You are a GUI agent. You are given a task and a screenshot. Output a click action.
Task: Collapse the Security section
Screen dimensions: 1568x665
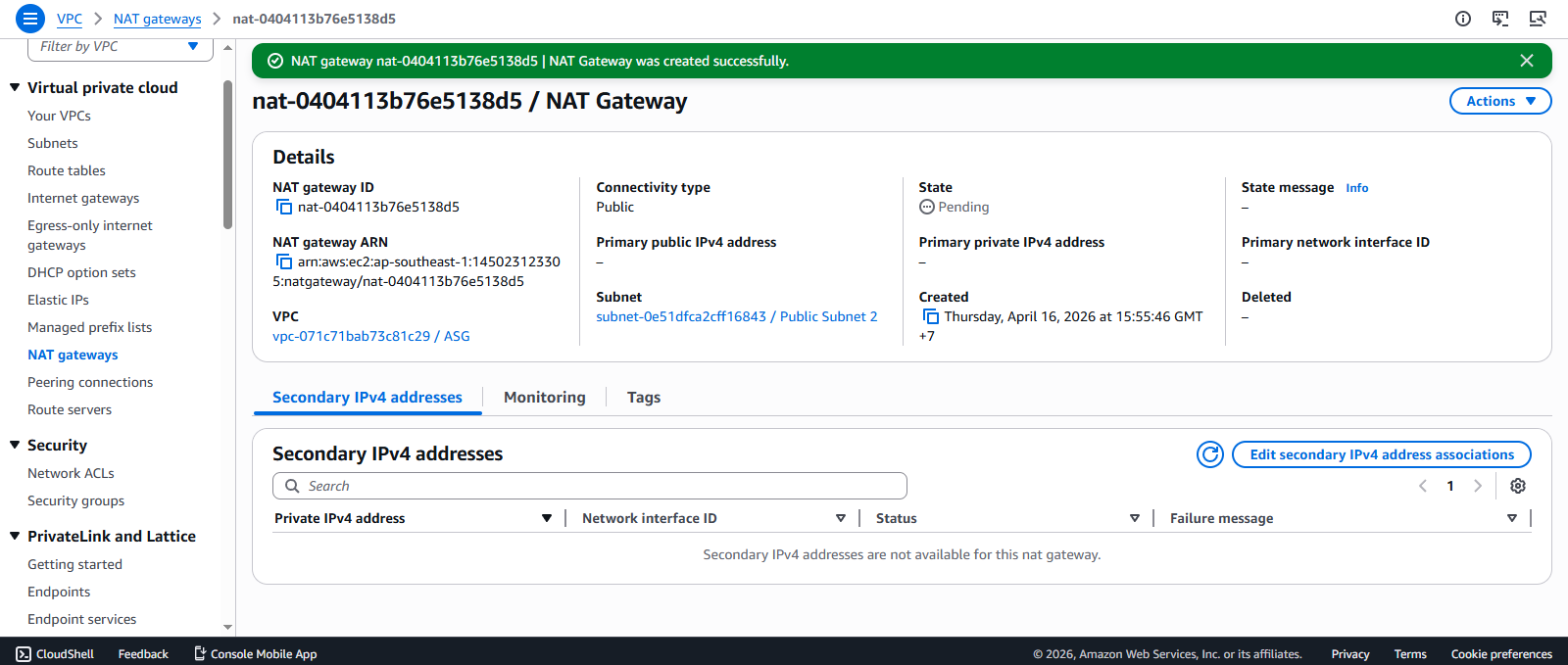(15, 445)
